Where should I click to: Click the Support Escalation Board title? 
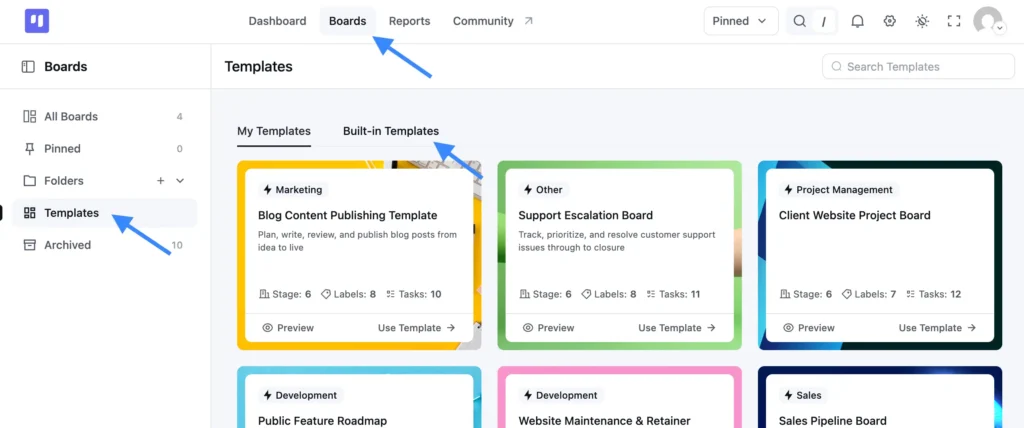tap(586, 216)
